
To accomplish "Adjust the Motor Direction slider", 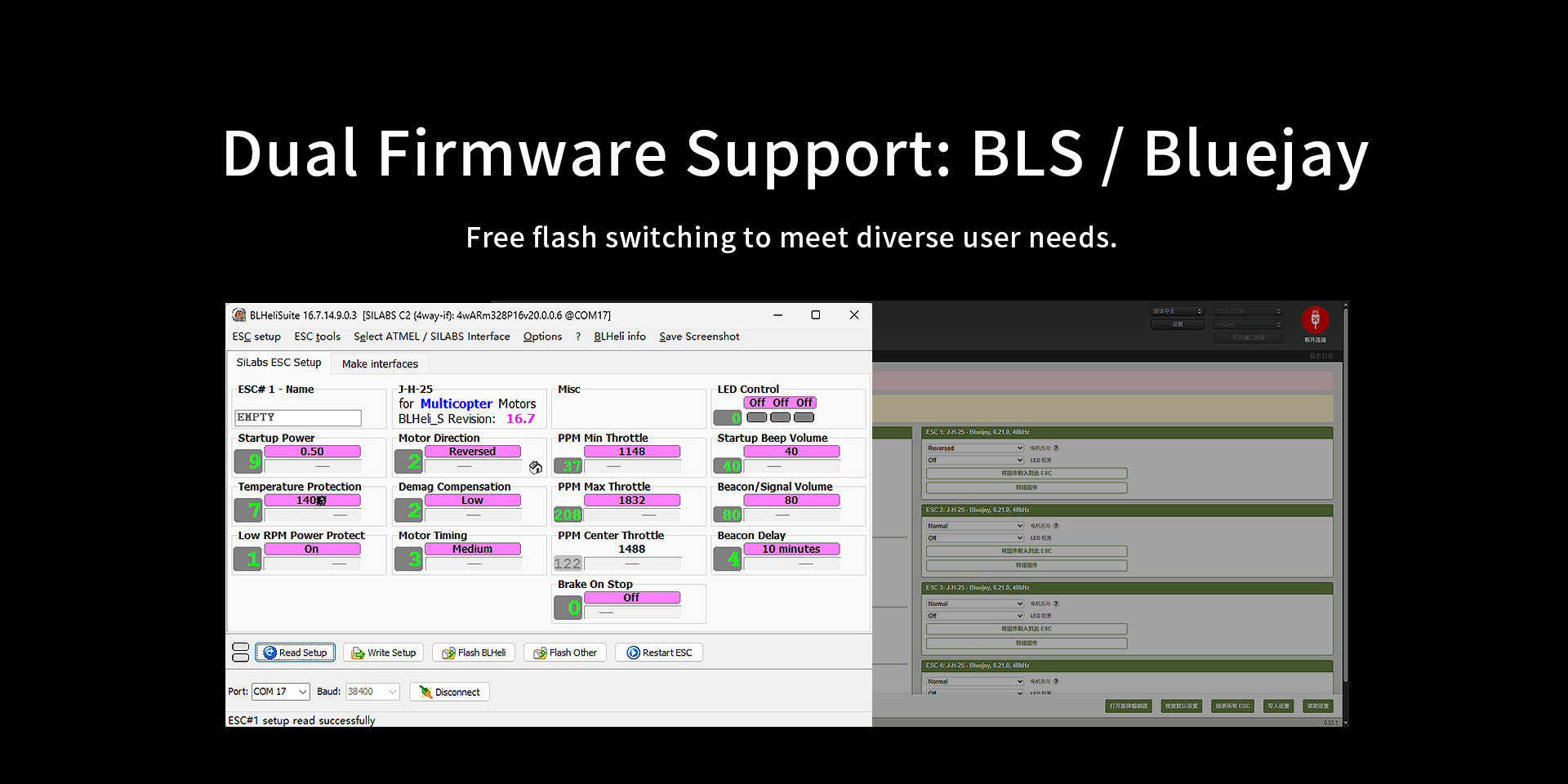I will tap(472, 466).
